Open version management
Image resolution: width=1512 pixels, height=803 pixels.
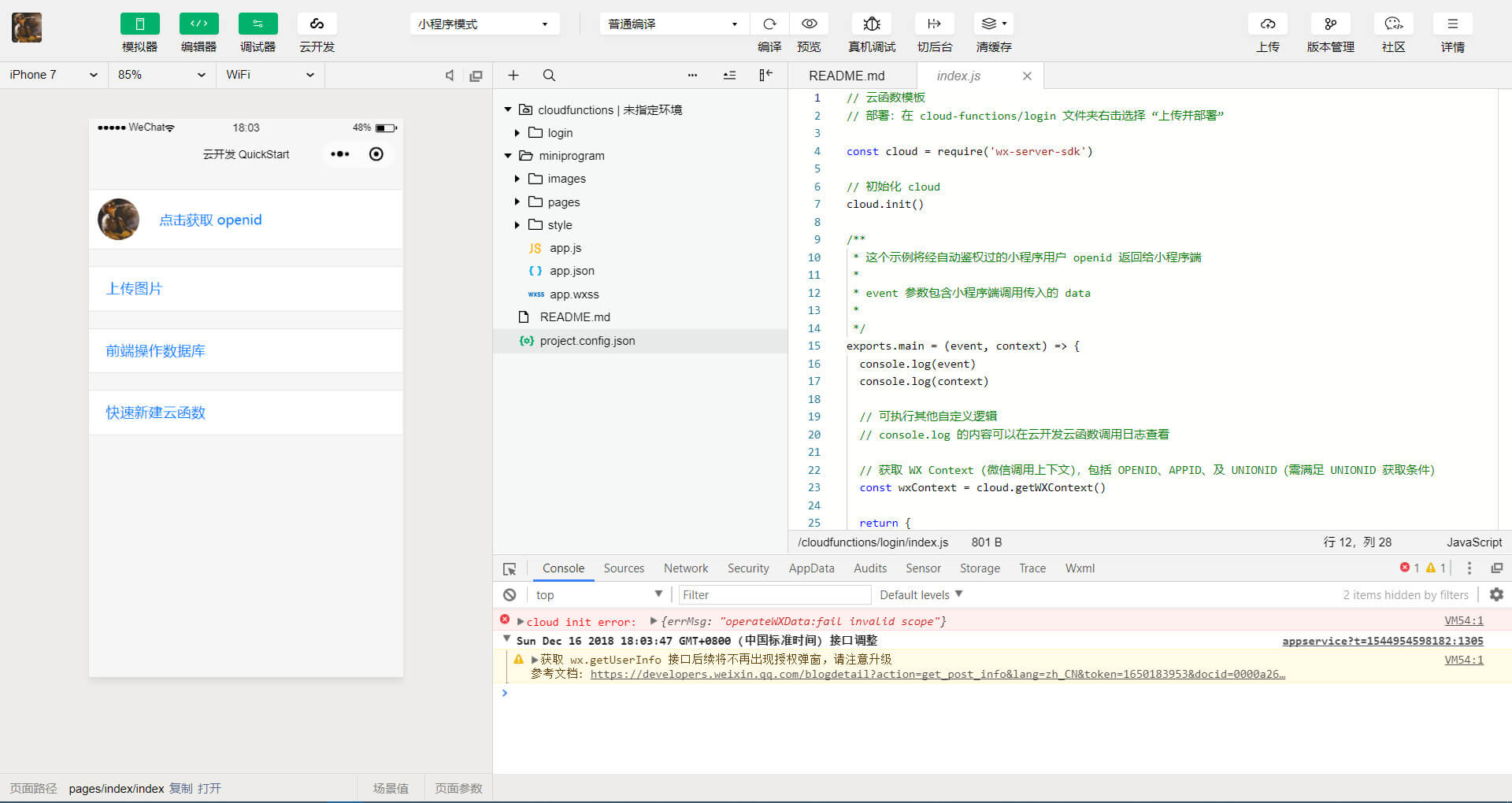[1330, 24]
